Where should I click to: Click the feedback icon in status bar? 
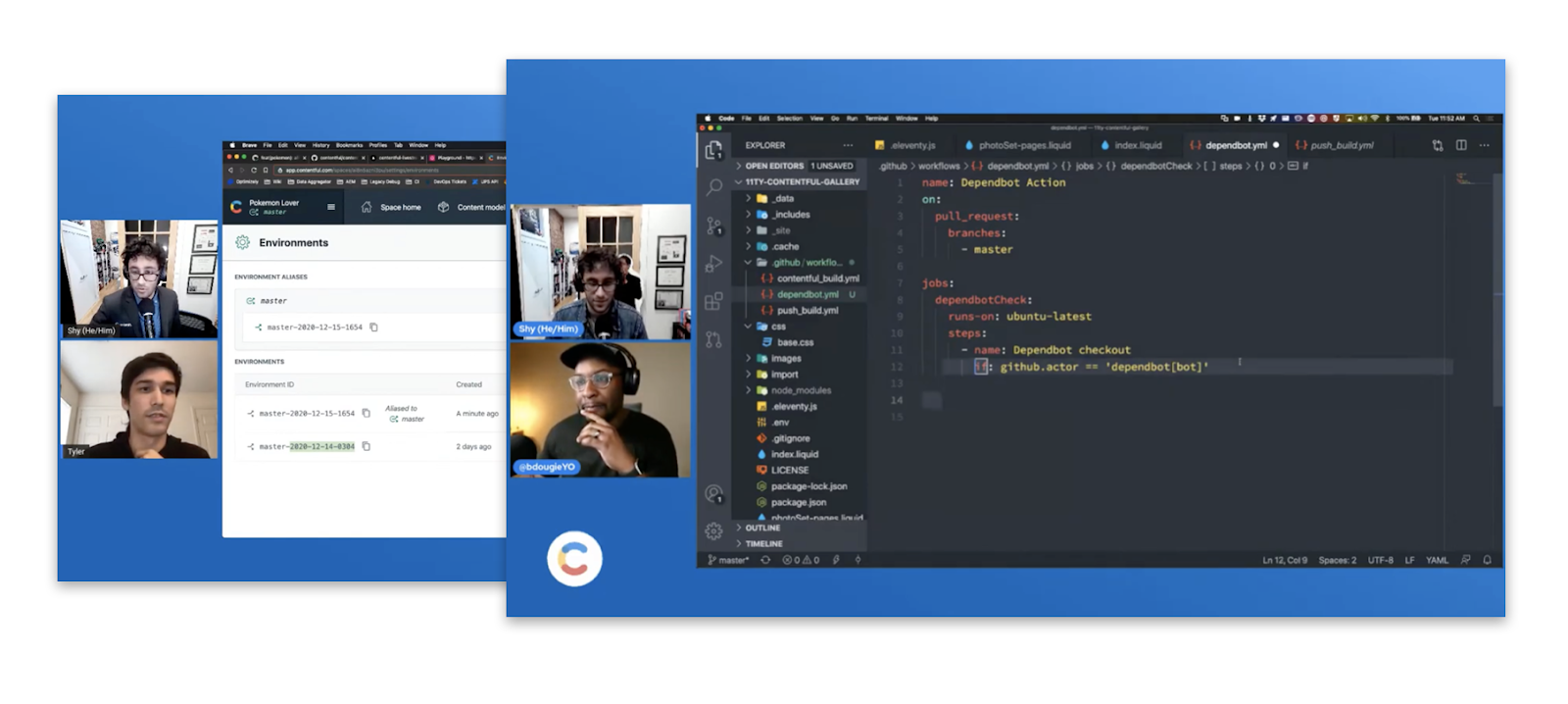point(1466,560)
